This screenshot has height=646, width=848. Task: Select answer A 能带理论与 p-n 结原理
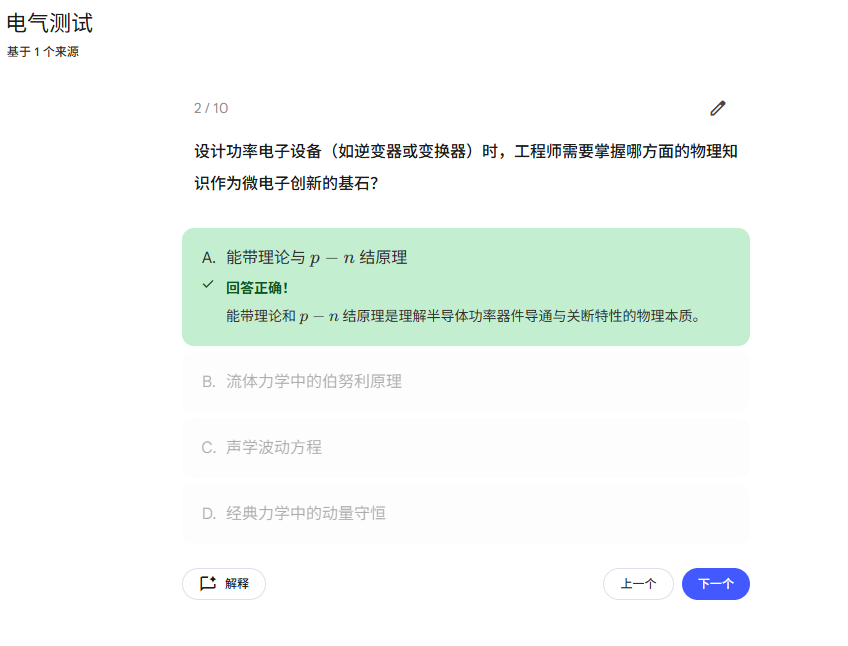click(x=466, y=287)
